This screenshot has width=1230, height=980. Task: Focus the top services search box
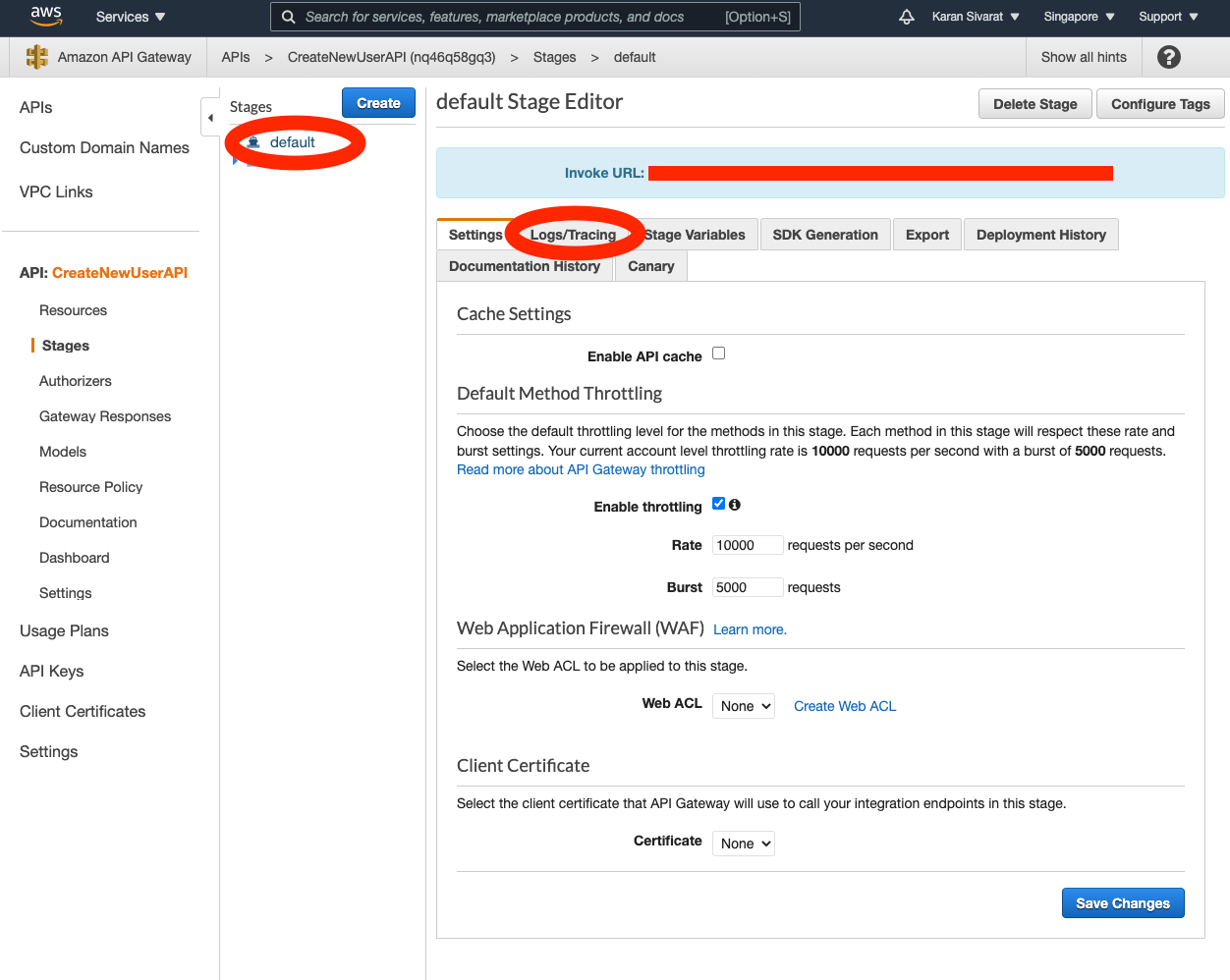pos(535,17)
